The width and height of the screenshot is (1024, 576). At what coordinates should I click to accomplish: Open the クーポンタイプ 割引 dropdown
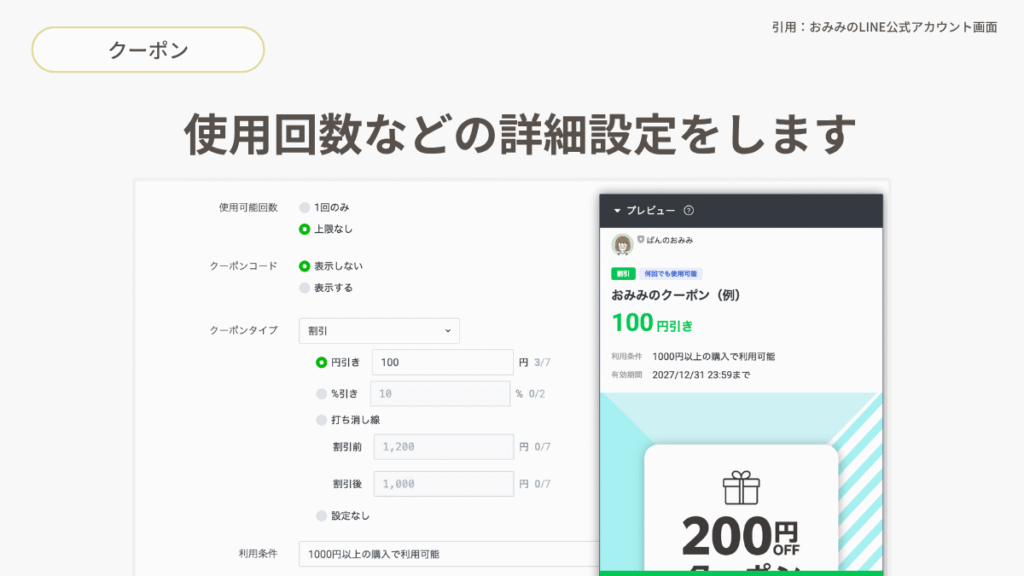pyautogui.click(x=379, y=331)
